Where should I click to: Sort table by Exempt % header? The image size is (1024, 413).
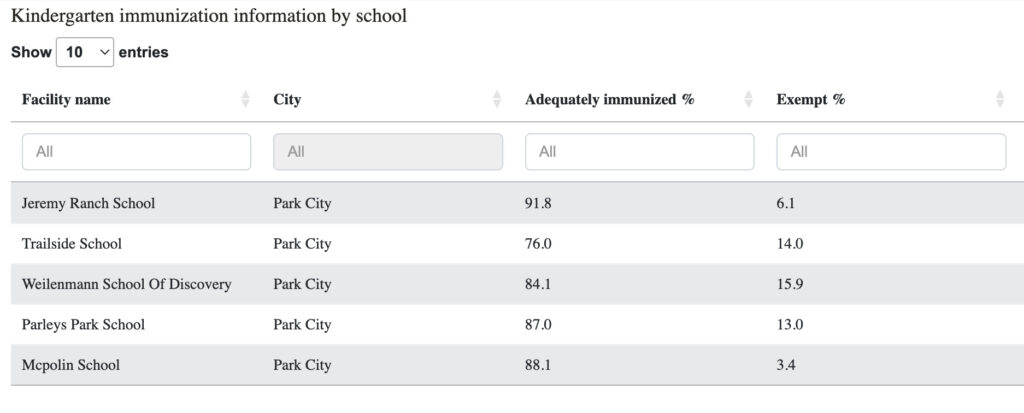[810, 99]
